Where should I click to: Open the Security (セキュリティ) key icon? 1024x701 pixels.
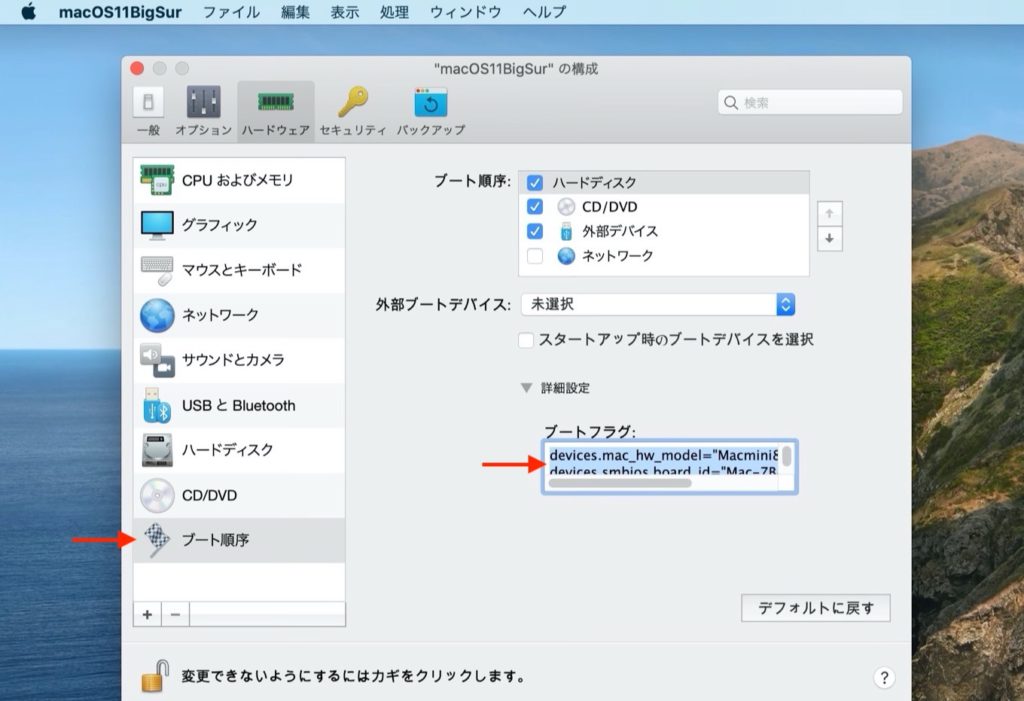coord(353,103)
